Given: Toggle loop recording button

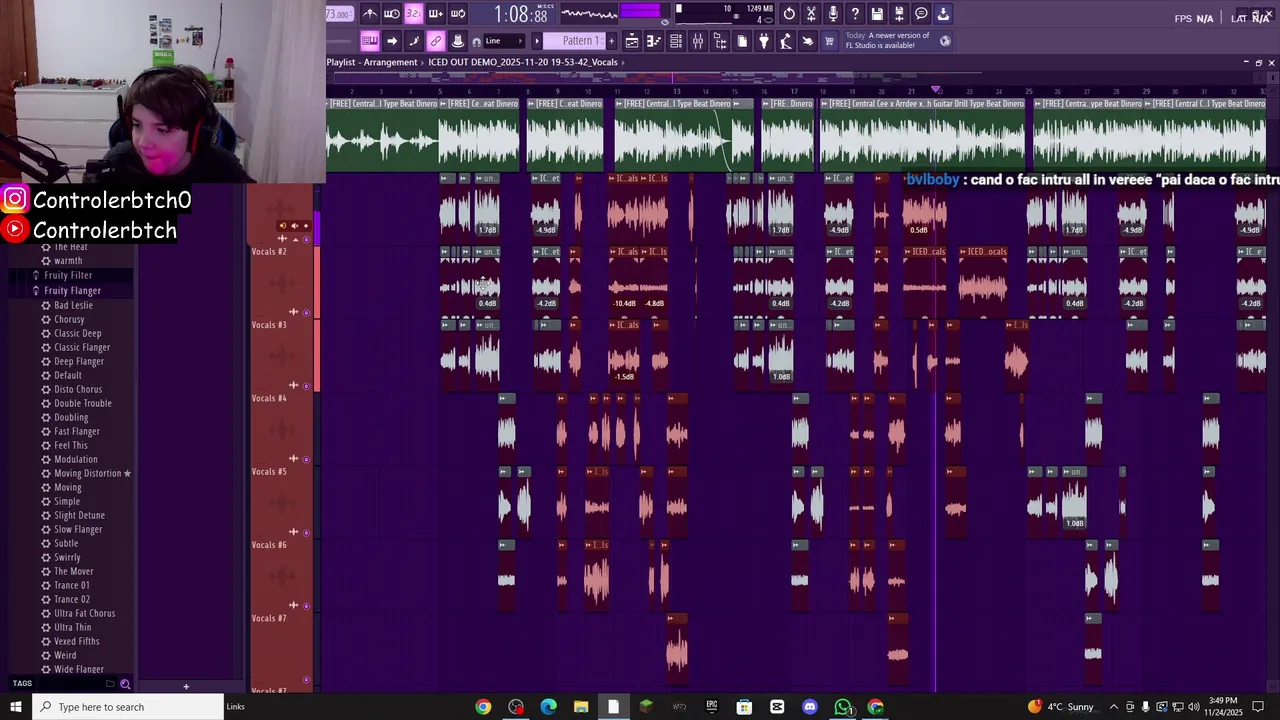Looking at the screenshot, I should coord(458,14).
